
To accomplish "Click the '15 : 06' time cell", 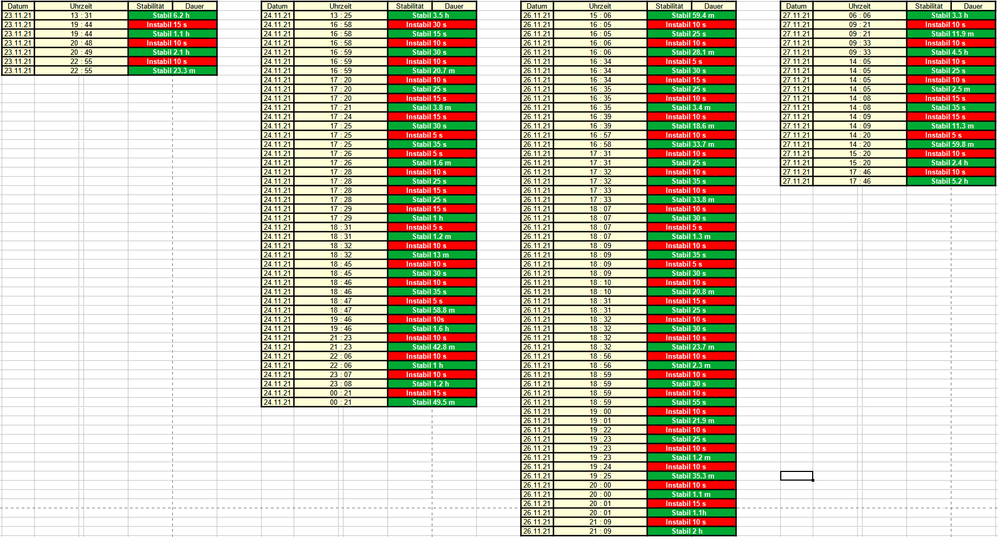I will (x=600, y=15).
